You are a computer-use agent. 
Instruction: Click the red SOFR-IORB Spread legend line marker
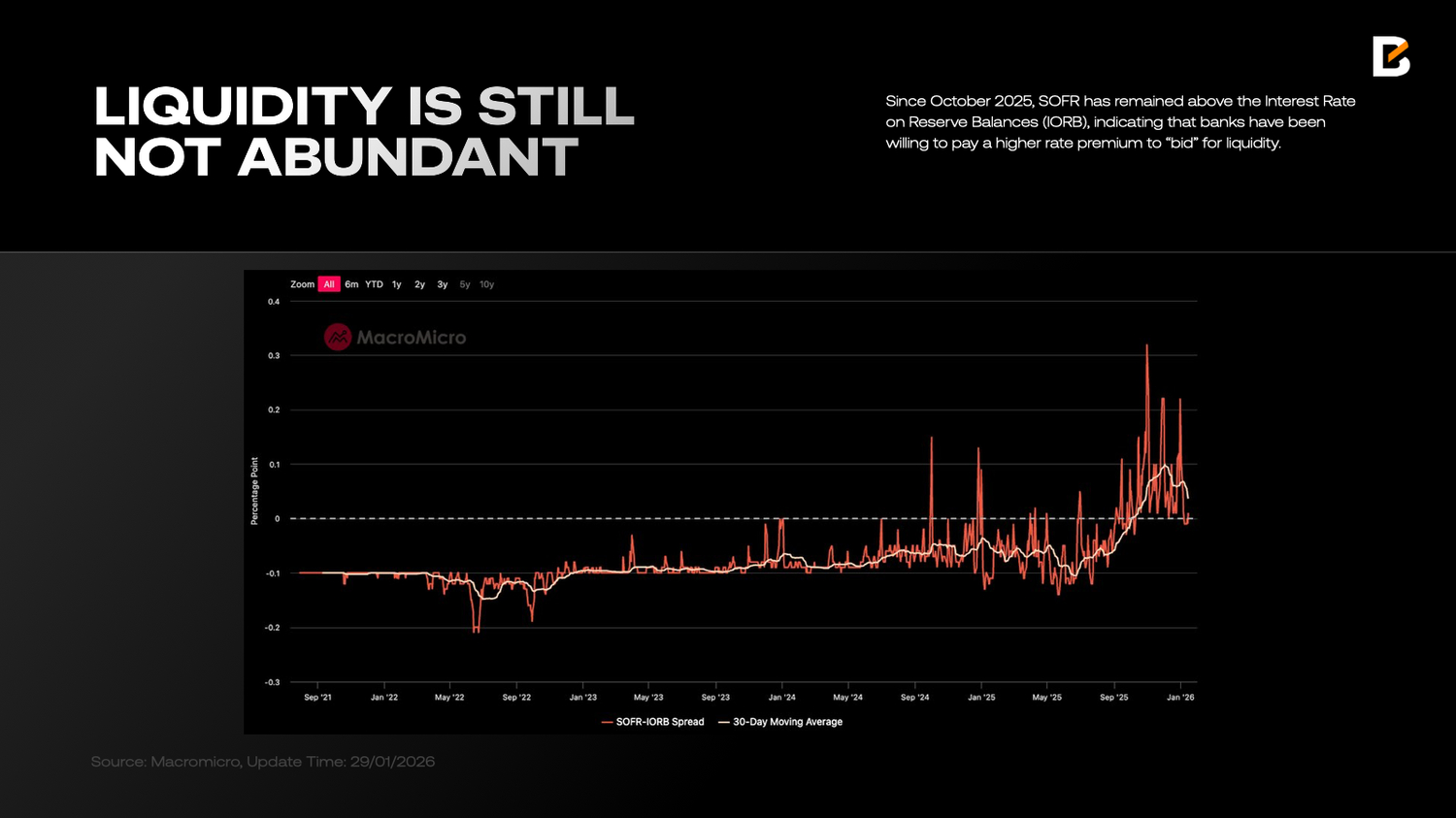(607, 722)
